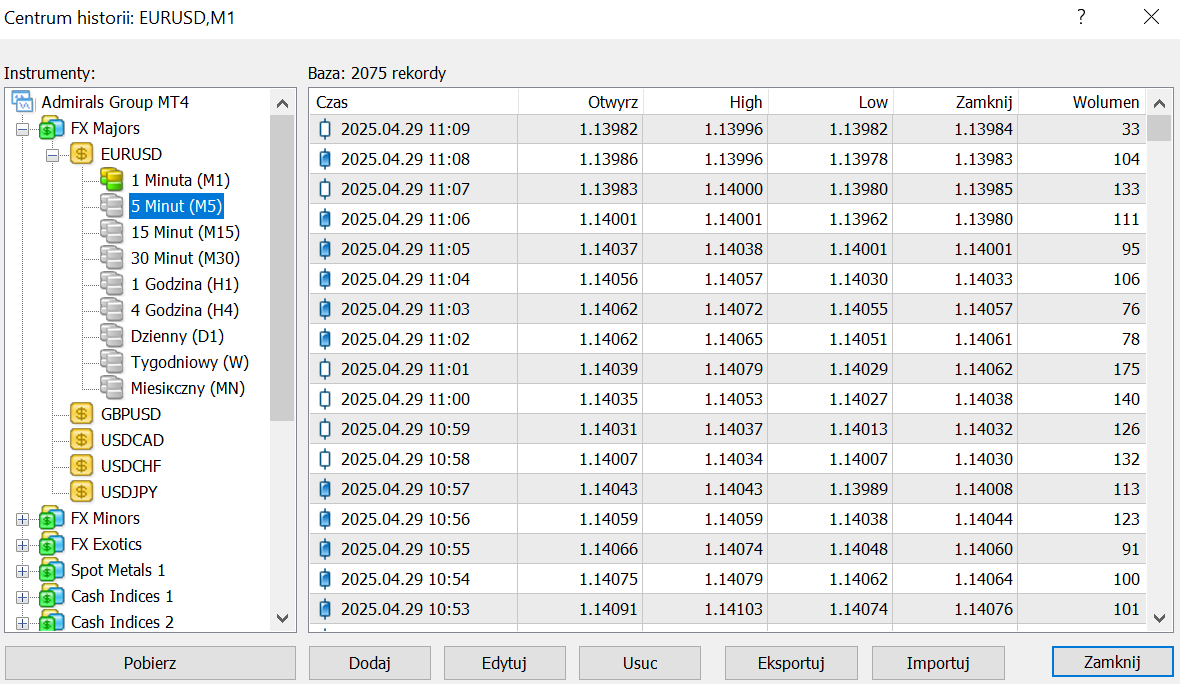Click records table scroll up arrow
The width and height of the screenshot is (1180, 684).
coord(1159,103)
